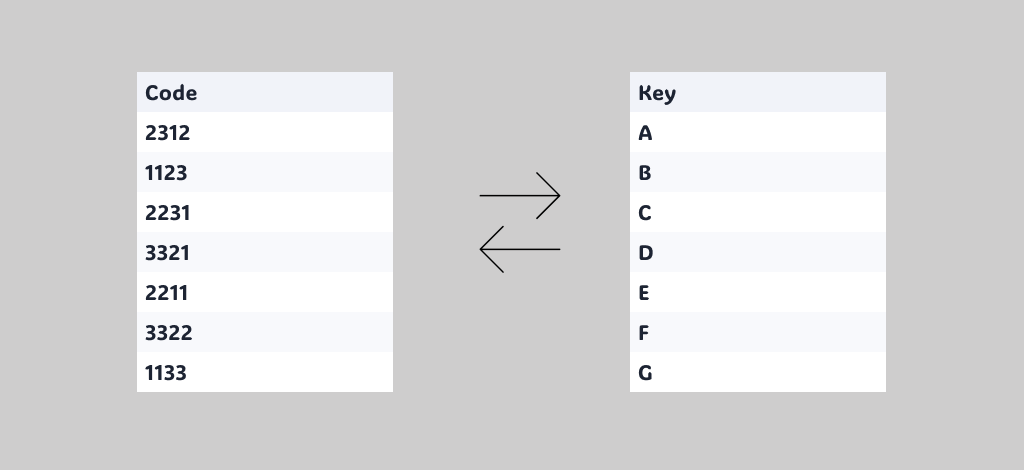The image size is (1024, 470).
Task: Click the arrowhead of the left arrow
Action: [x=492, y=249]
